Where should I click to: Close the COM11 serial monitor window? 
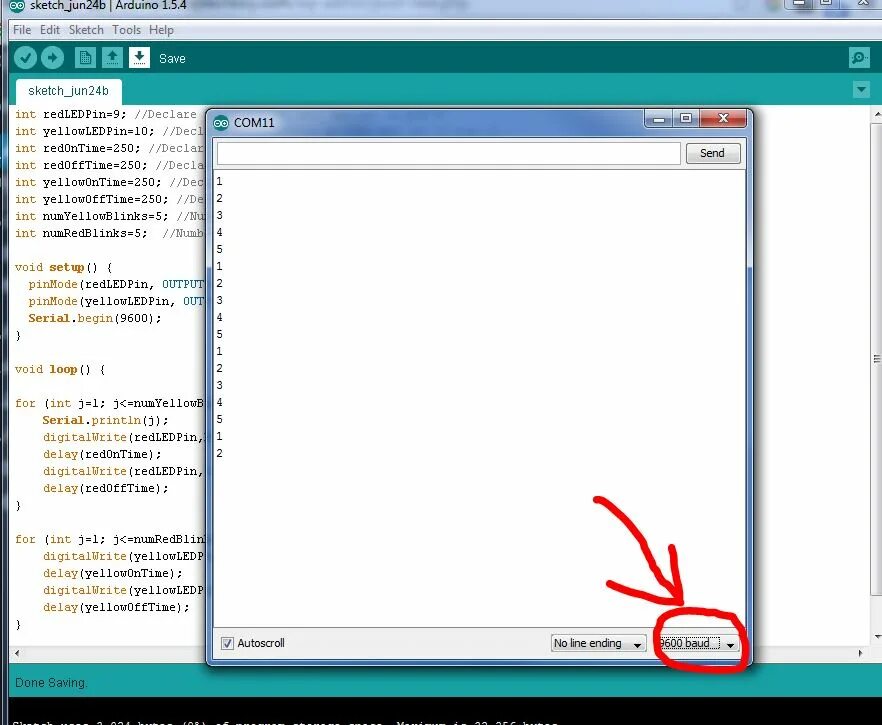pyautogui.click(x=723, y=119)
